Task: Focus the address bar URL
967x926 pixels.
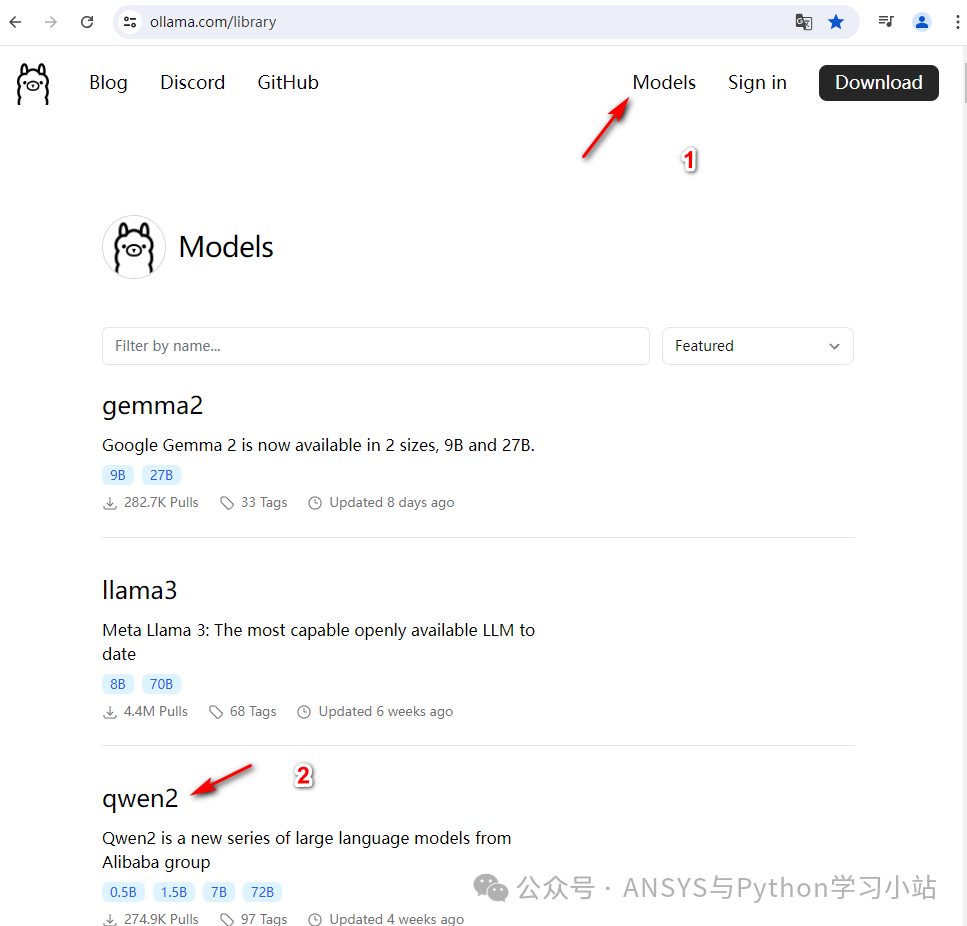Action: (x=213, y=22)
